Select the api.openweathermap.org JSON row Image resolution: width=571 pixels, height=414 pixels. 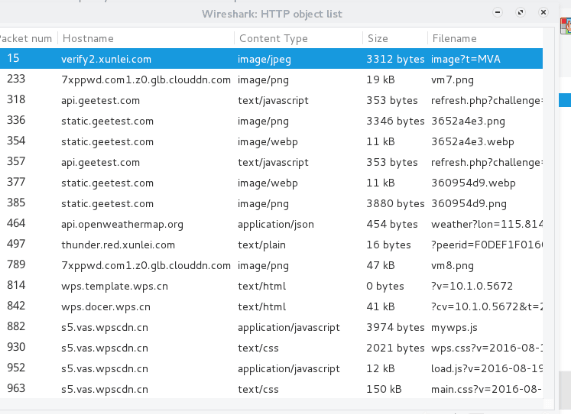pos(271,224)
